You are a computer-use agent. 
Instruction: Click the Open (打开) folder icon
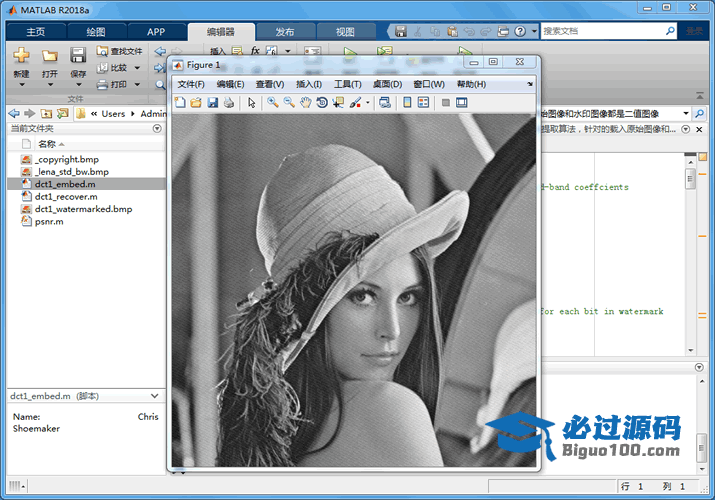(50, 56)
